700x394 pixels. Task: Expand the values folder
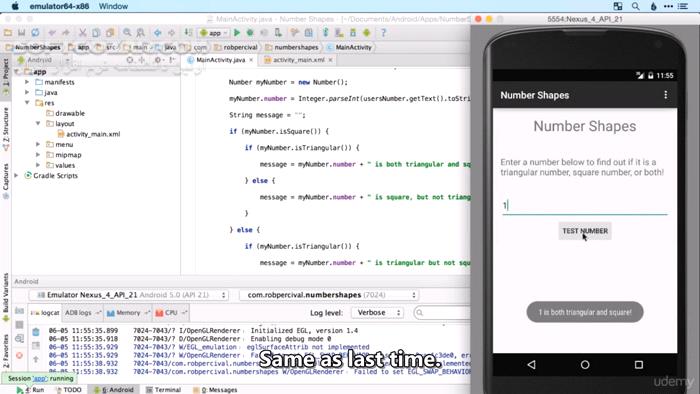tap(38, 165)
